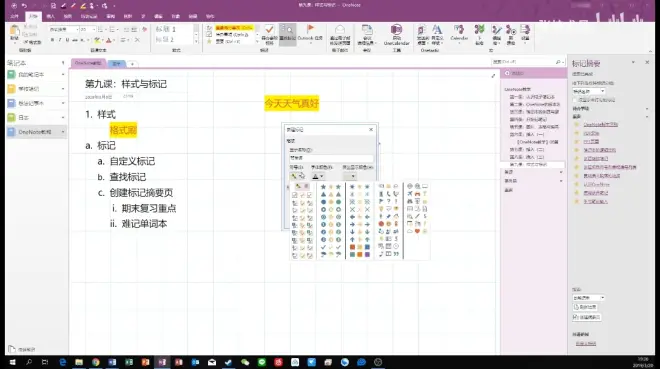Select the airplane symbol in the picker
The height and width of the screenshot is (369, 660).
pos(410,194)
